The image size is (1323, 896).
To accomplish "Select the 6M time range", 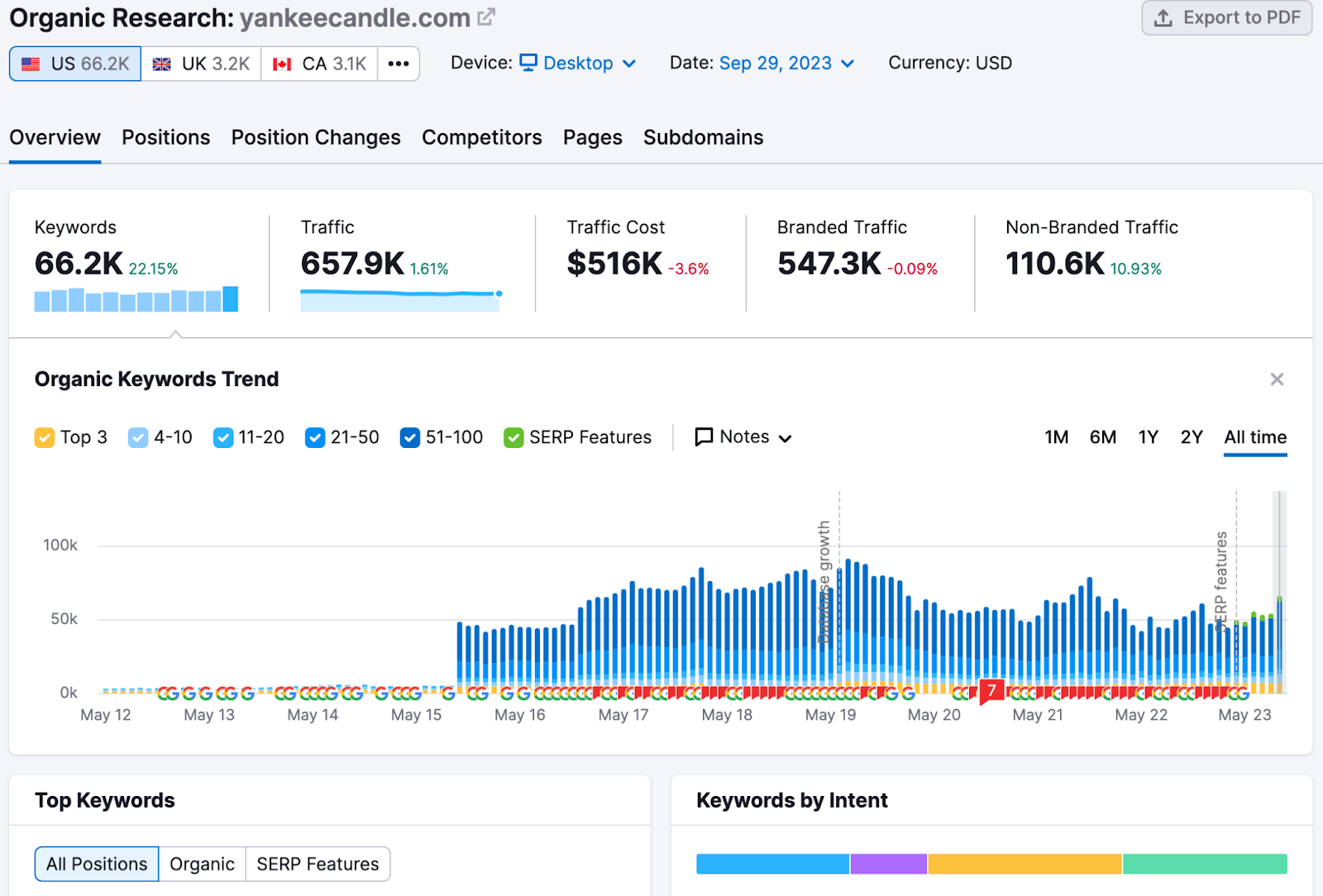I will pyautogui.click(x=1102, y=437).
